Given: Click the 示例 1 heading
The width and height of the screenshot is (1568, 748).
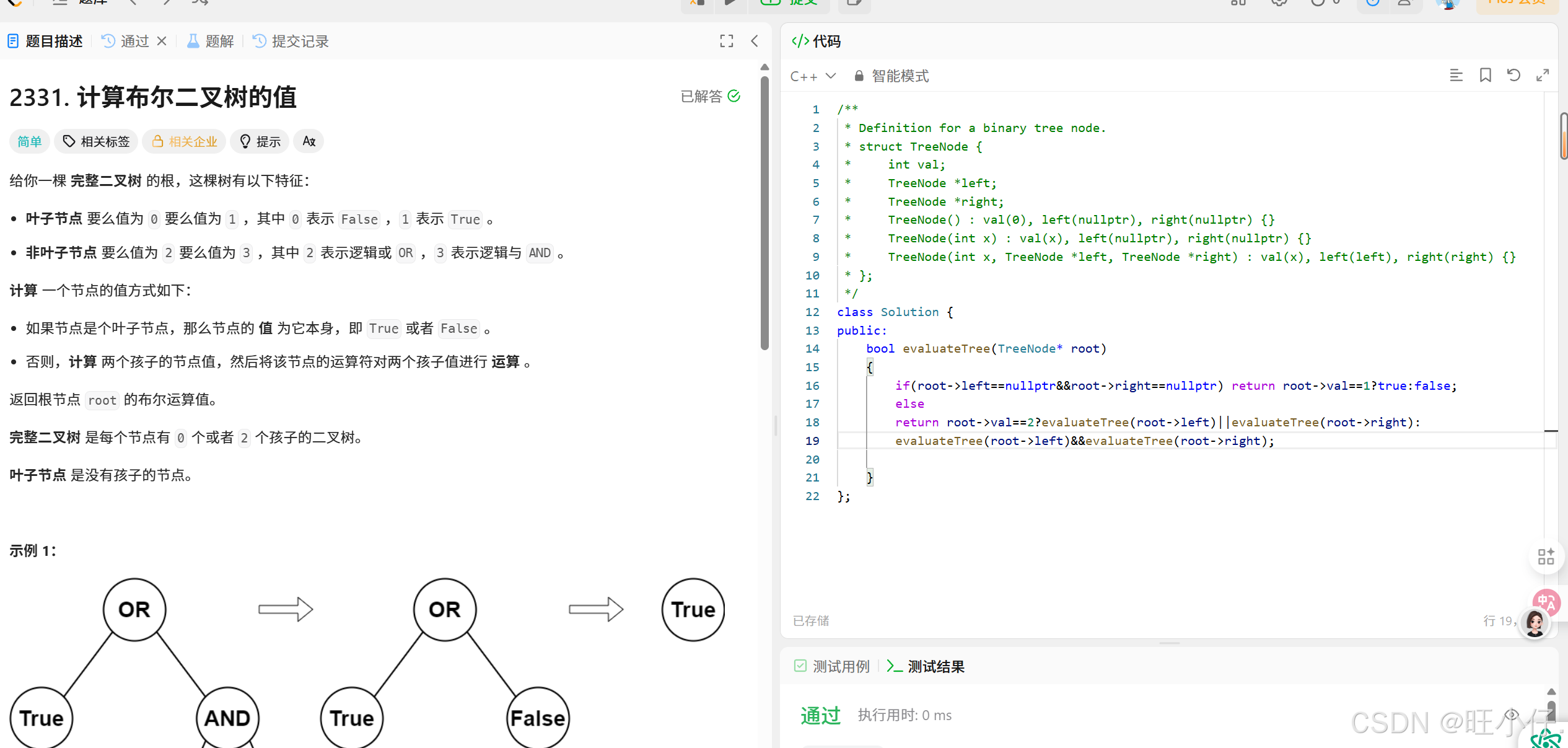Looking at the screenshot, I should [x=33, y=551].
